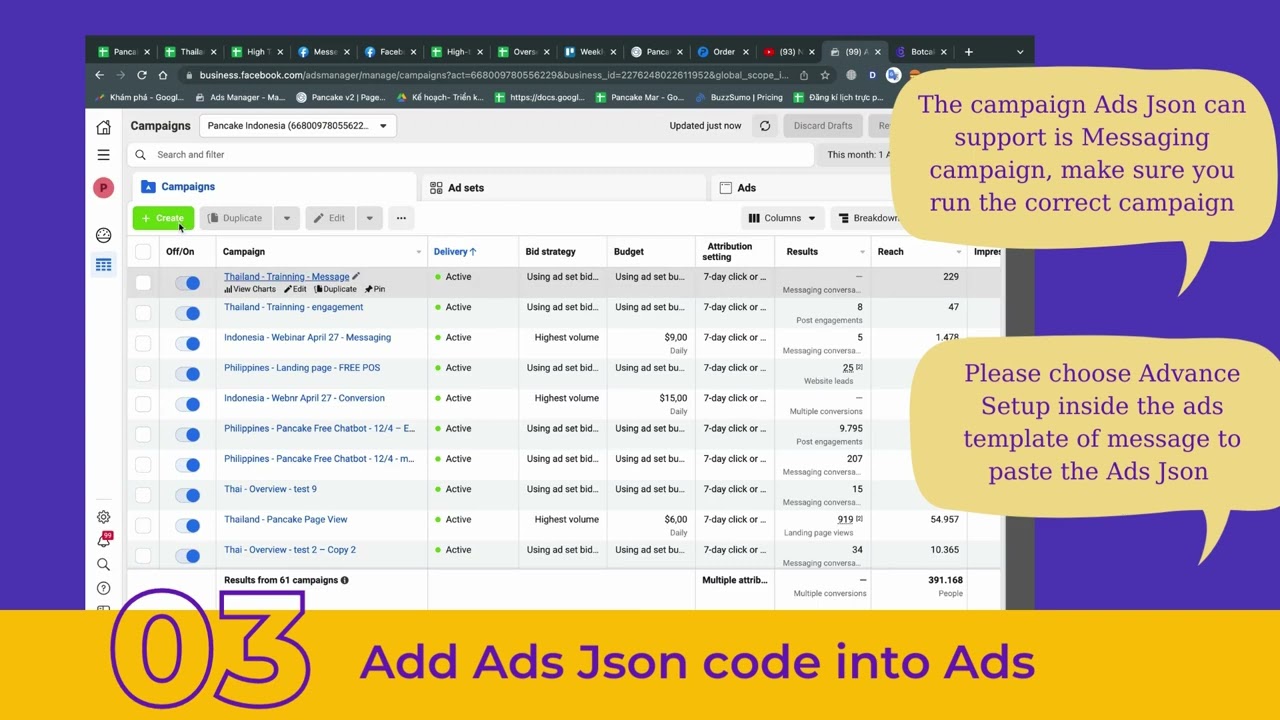Toggle off Thailand - Trainning - Message campaign

(x=188, y=283)
